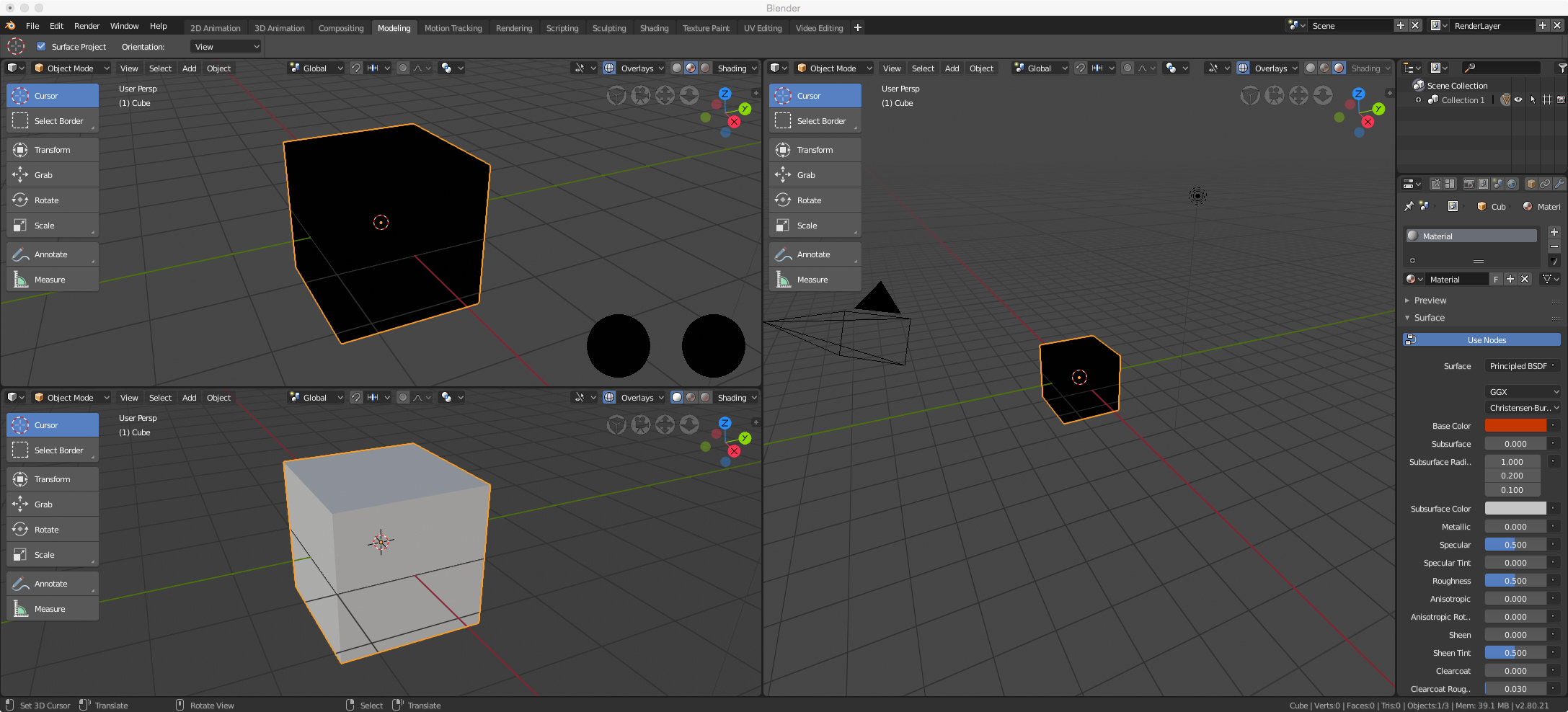Open Overlays popover in right viewport
Image resolution: width=1568 pixels, height=712 pixels.
tap(1275, 68)
